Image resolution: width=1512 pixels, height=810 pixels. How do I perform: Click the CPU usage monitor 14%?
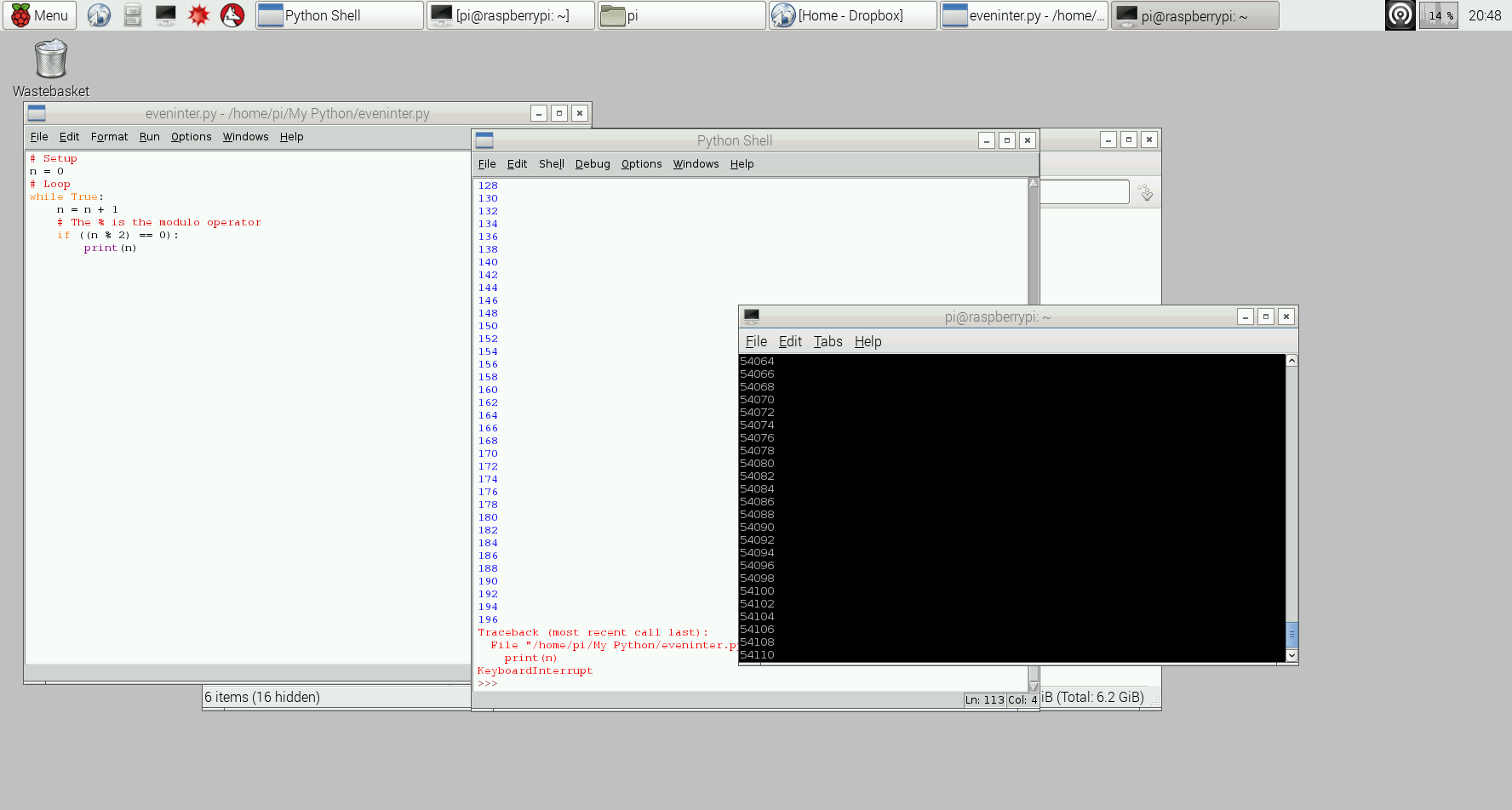tap(1439, 15)
